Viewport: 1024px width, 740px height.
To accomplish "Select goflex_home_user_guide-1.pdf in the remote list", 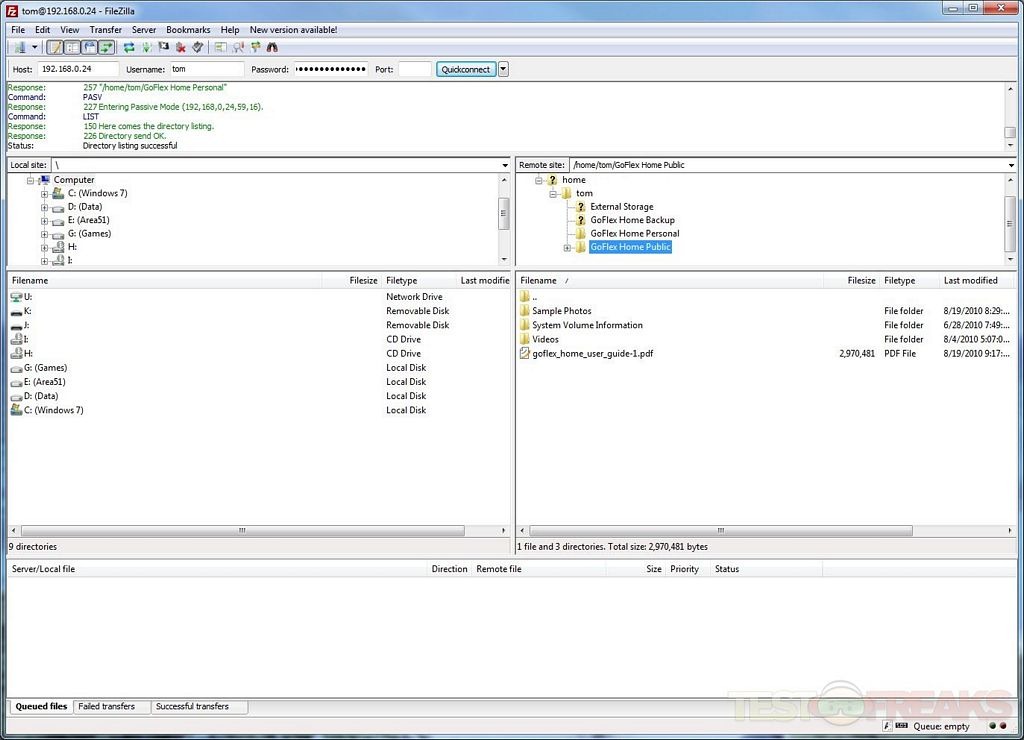I will (592, 353).
